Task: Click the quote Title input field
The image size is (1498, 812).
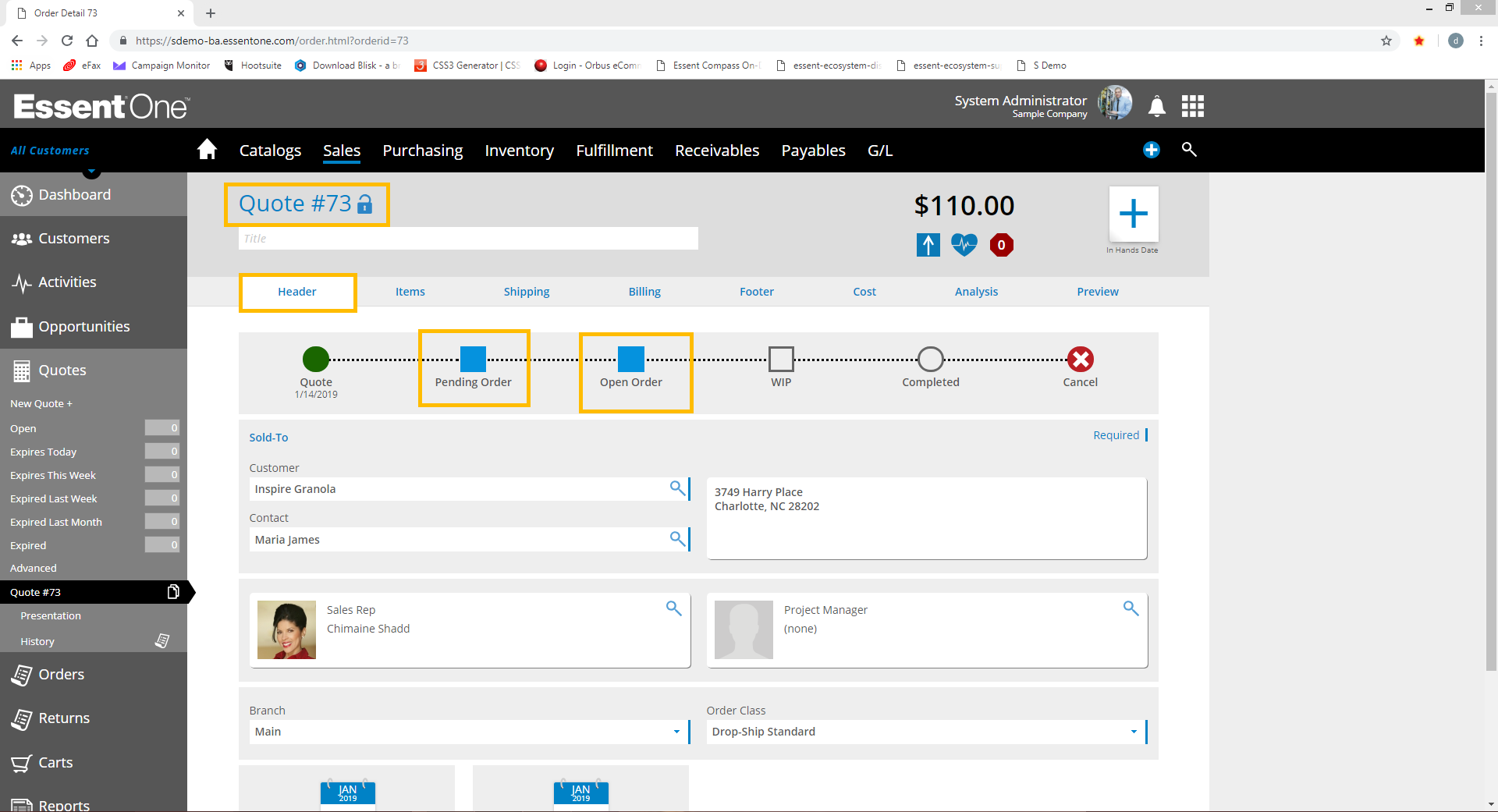Action: (468, 239)
